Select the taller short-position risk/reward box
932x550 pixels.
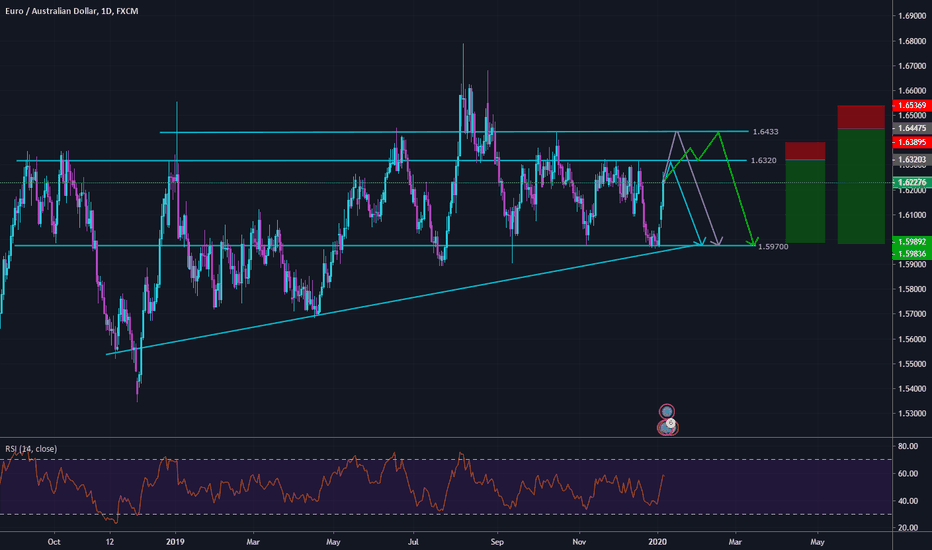tap(861, 175)
